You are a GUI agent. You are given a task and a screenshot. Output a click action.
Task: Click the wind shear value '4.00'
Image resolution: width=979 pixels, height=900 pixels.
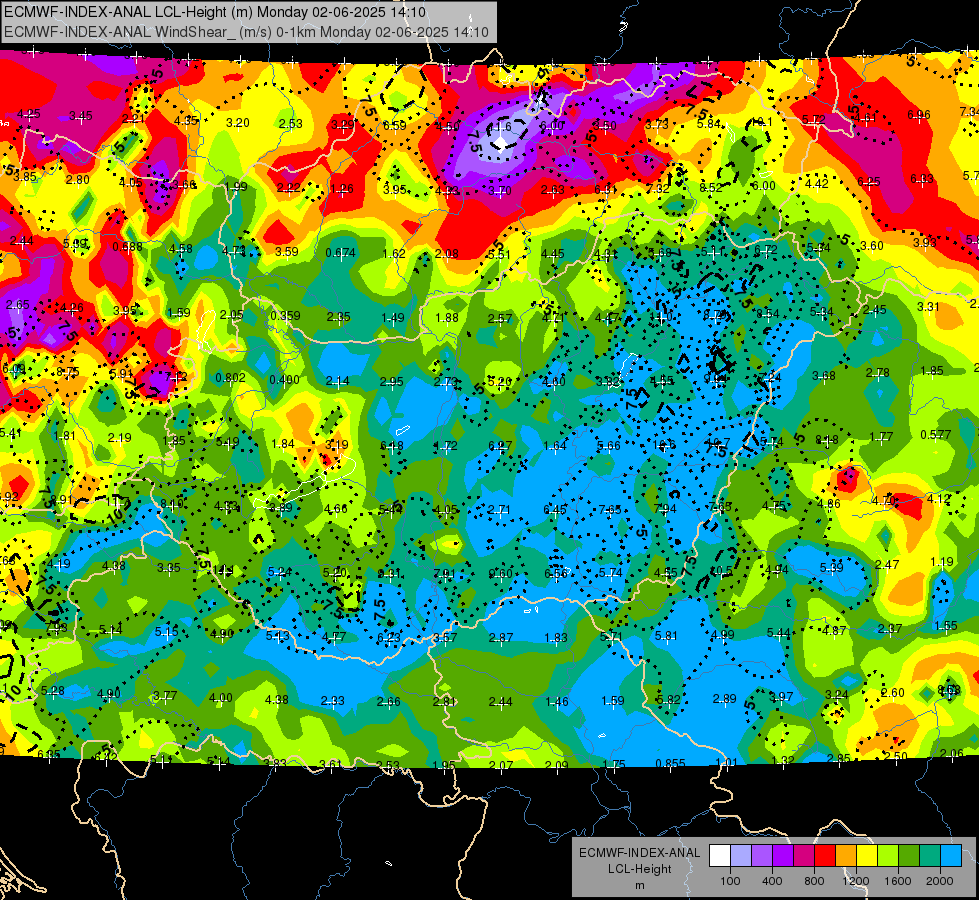pyautogui.click(x=221, y=698)
